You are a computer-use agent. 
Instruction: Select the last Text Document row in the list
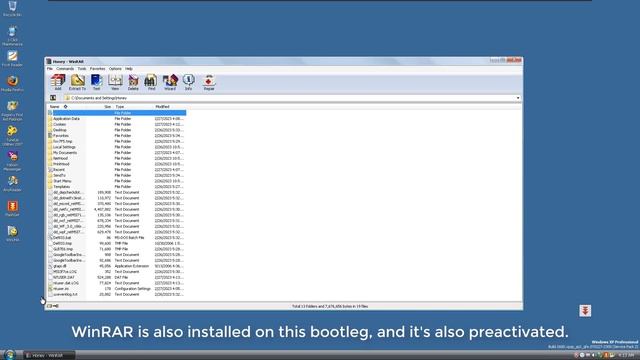(x=117, y=294)
